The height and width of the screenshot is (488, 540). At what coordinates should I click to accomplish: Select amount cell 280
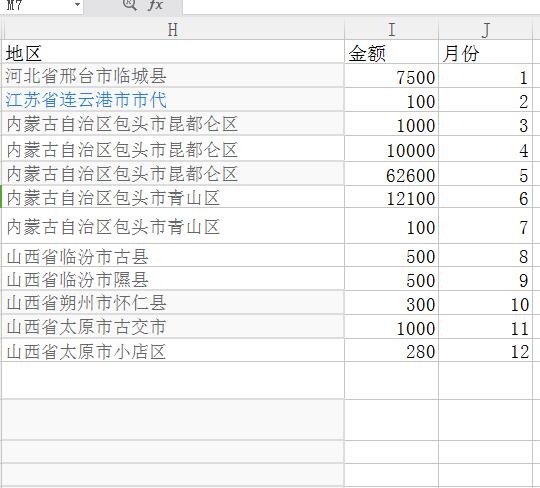(392, 350)
